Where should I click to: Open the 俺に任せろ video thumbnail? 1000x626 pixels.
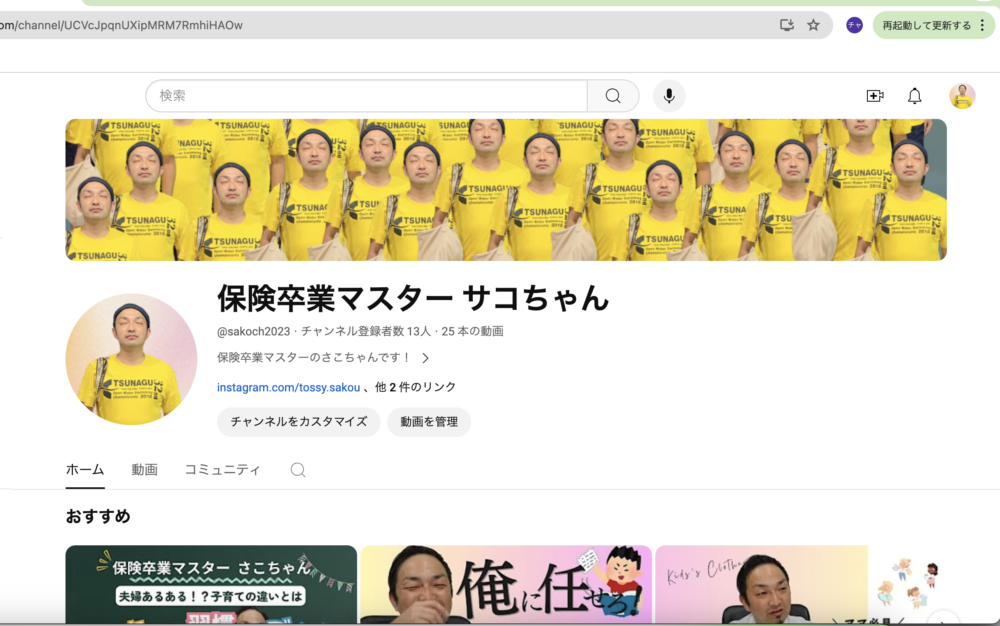click(506, 584)
